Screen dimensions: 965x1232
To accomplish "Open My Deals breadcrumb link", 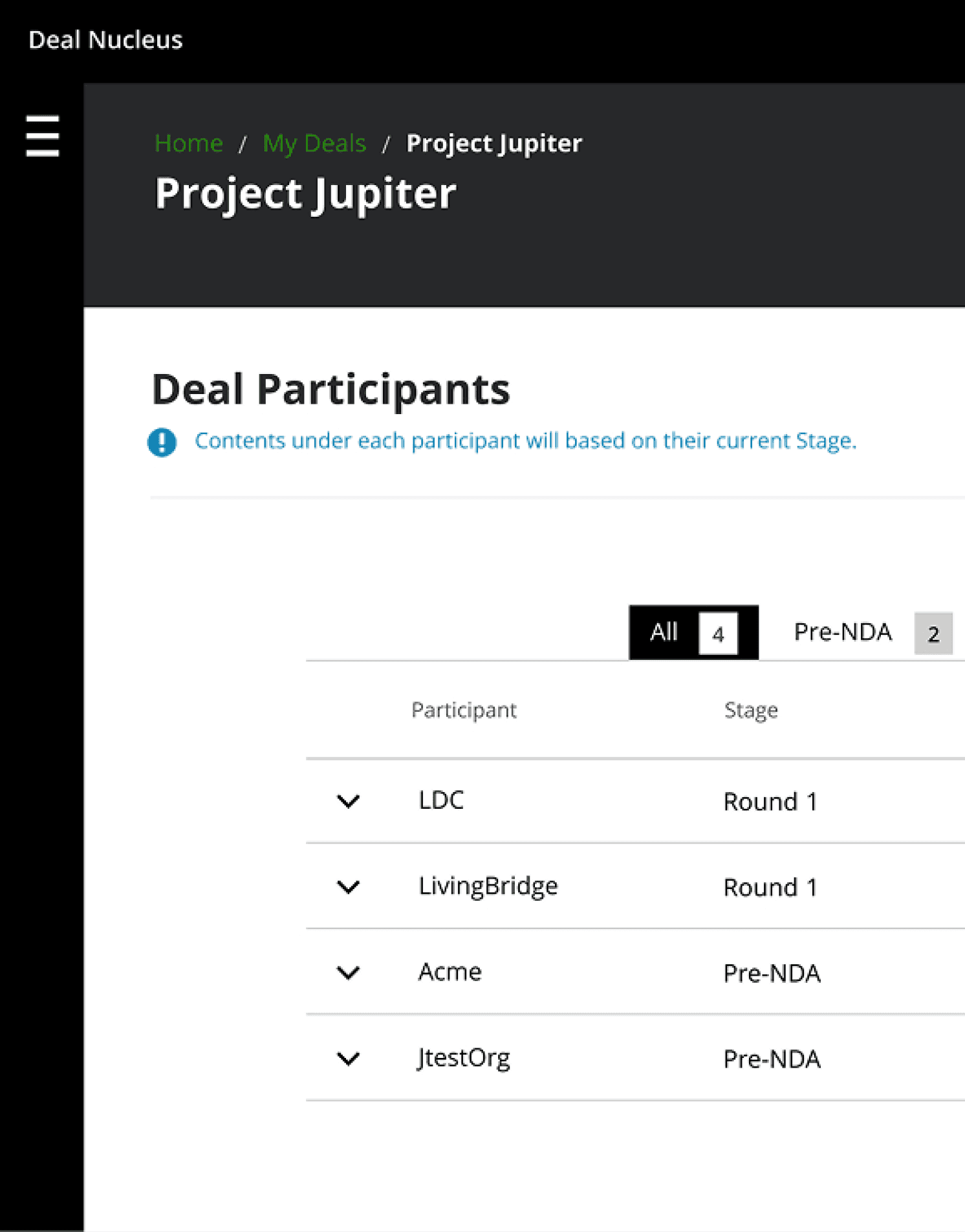I will click(314, 143).
